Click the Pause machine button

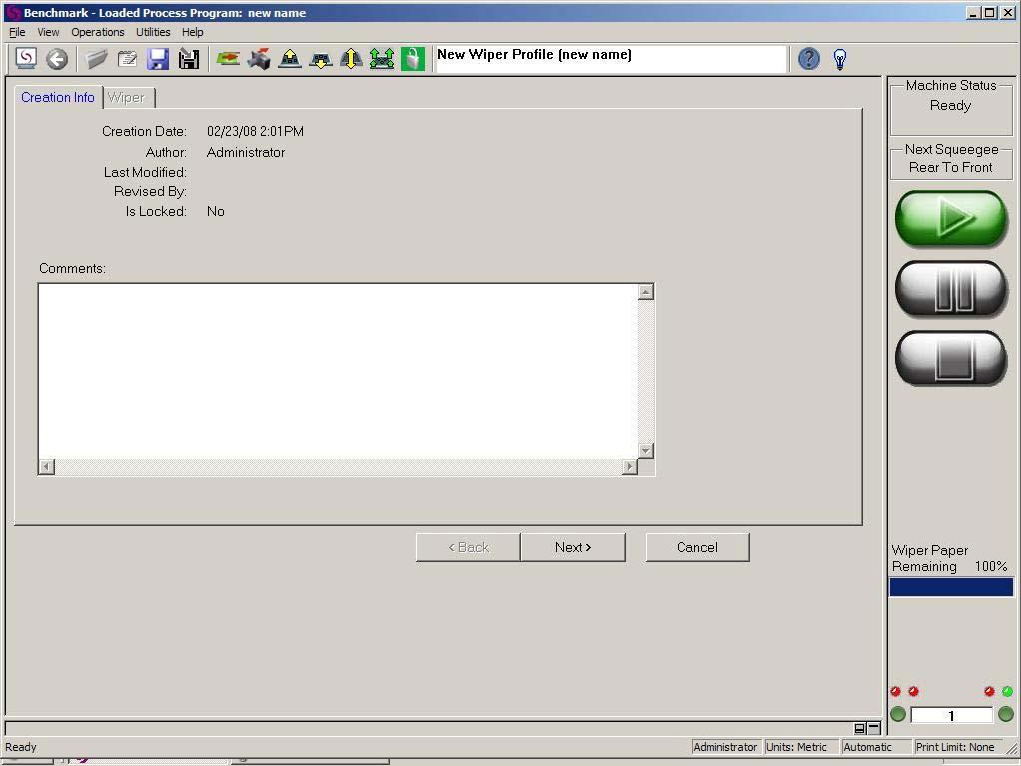point(951,289)
